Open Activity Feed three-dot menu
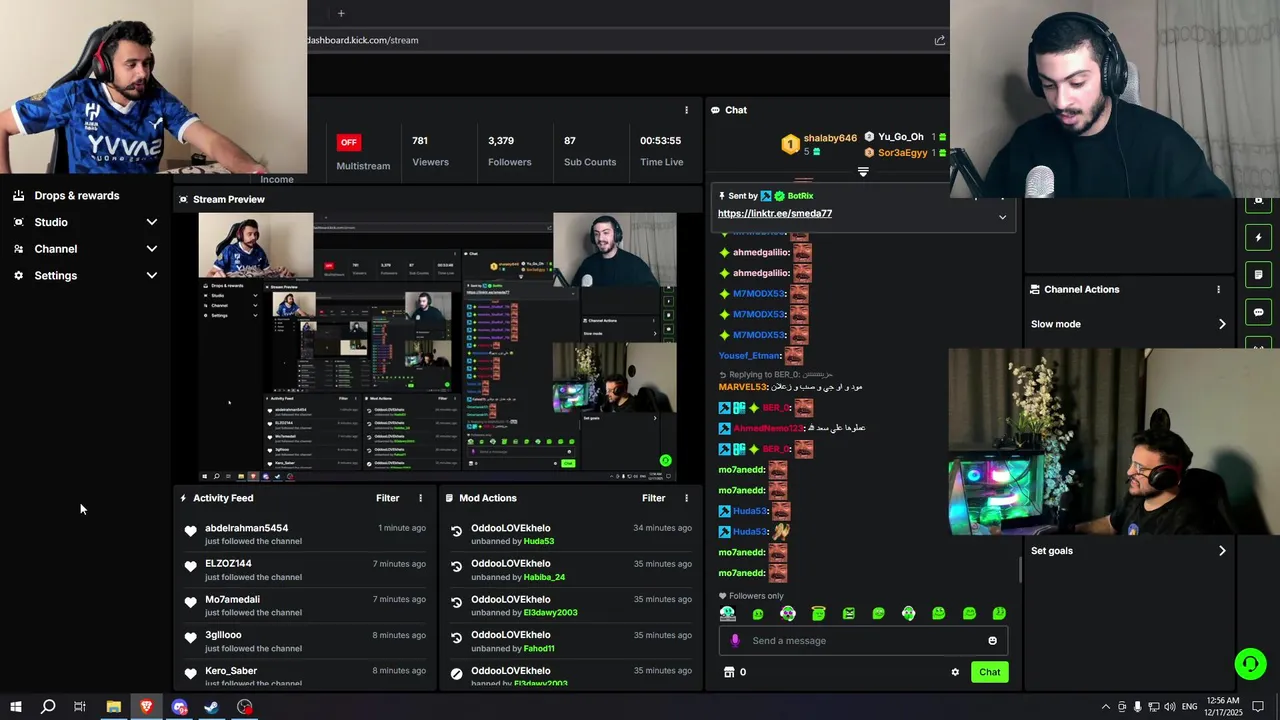The width and height of the screenshot is (1280, 720). (420, 498)
